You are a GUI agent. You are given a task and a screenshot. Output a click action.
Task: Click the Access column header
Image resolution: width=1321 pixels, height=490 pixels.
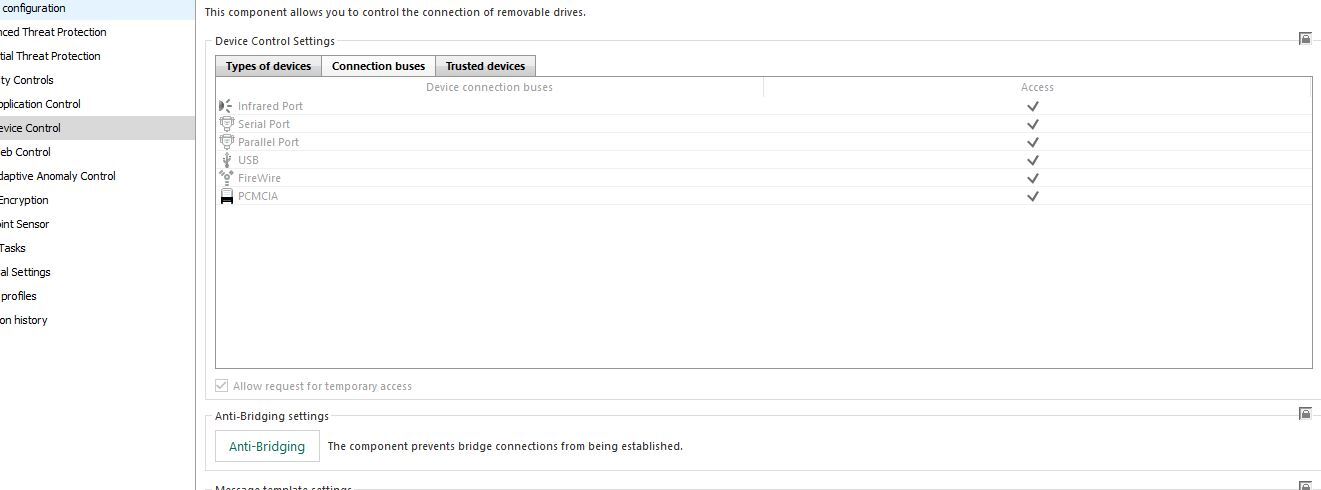coord(1037,87)
